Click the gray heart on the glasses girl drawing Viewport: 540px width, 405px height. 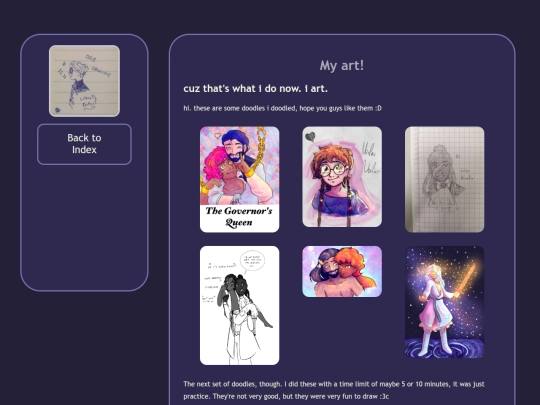click(x=310, y=137)
